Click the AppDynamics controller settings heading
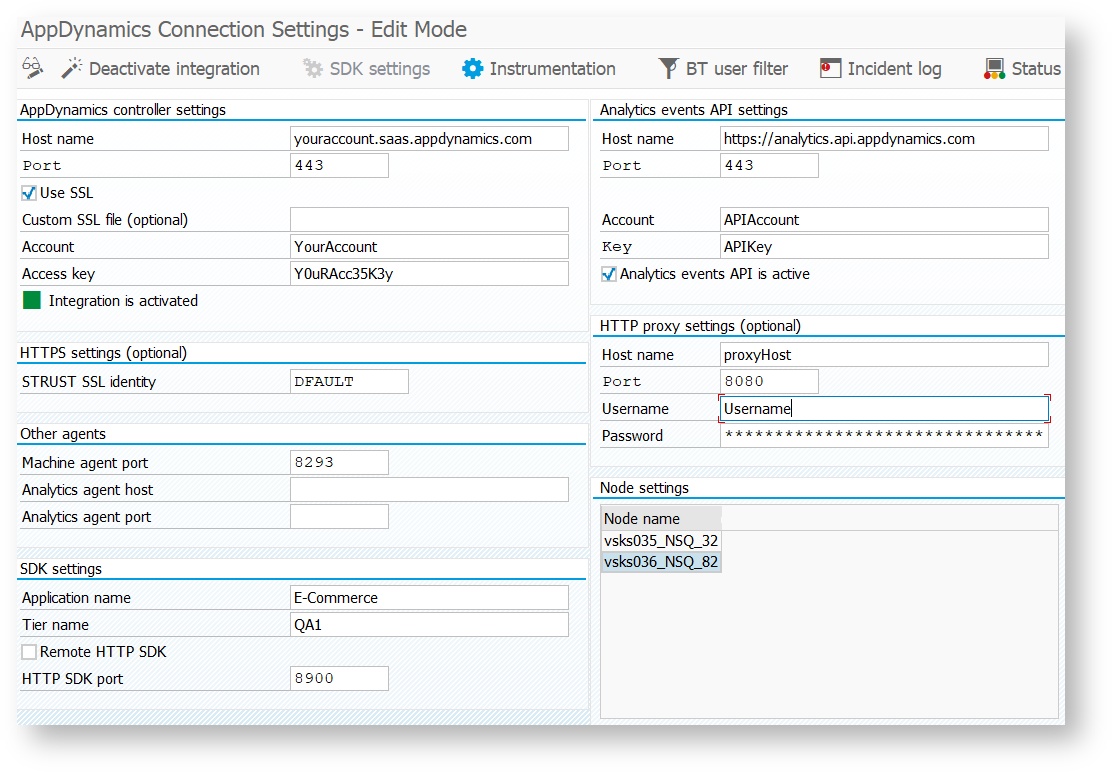This screenshot has width=1113, height=773. [x=123, y=110]
